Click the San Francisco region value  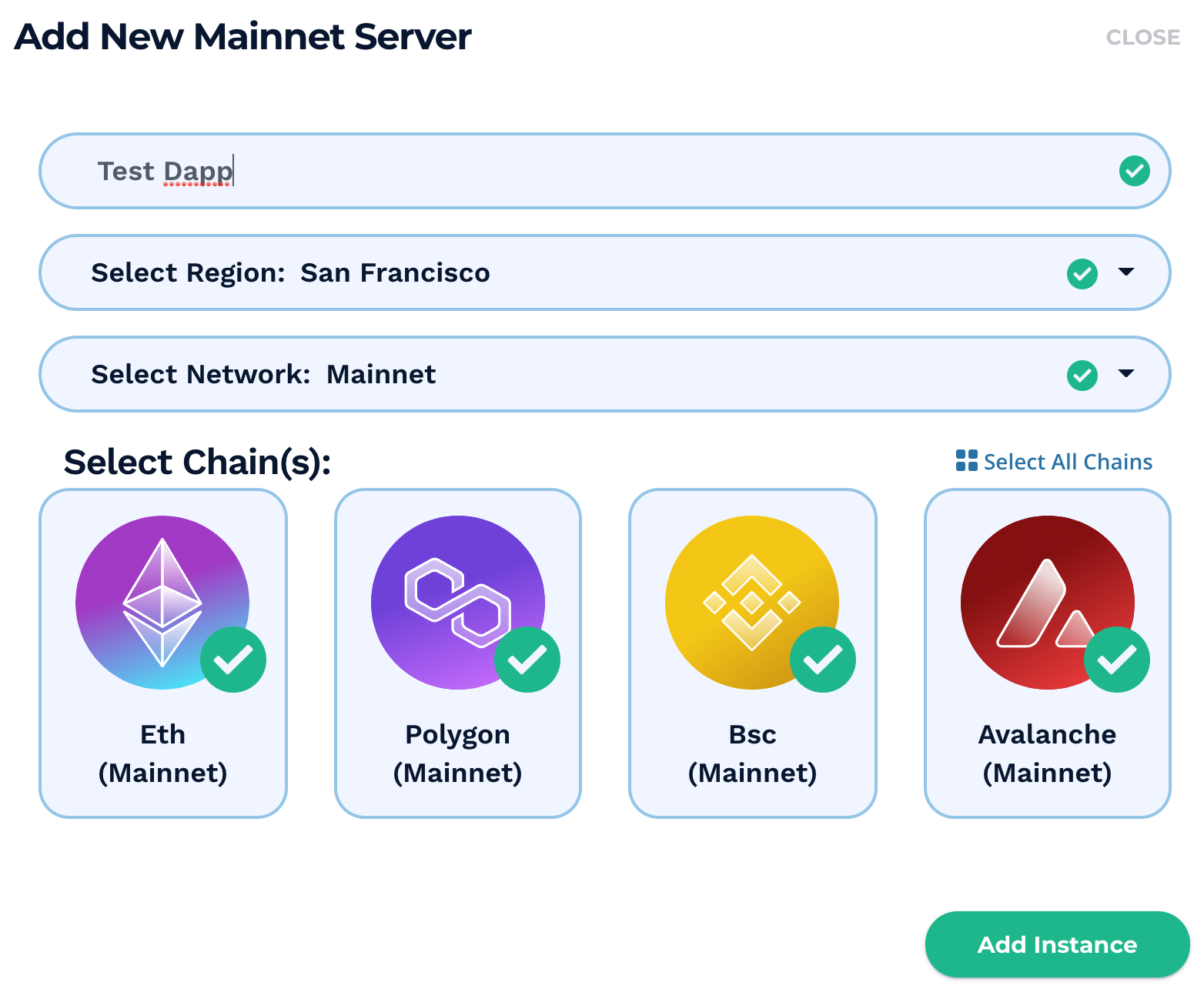pyautogui.click(x=395, y=272)
